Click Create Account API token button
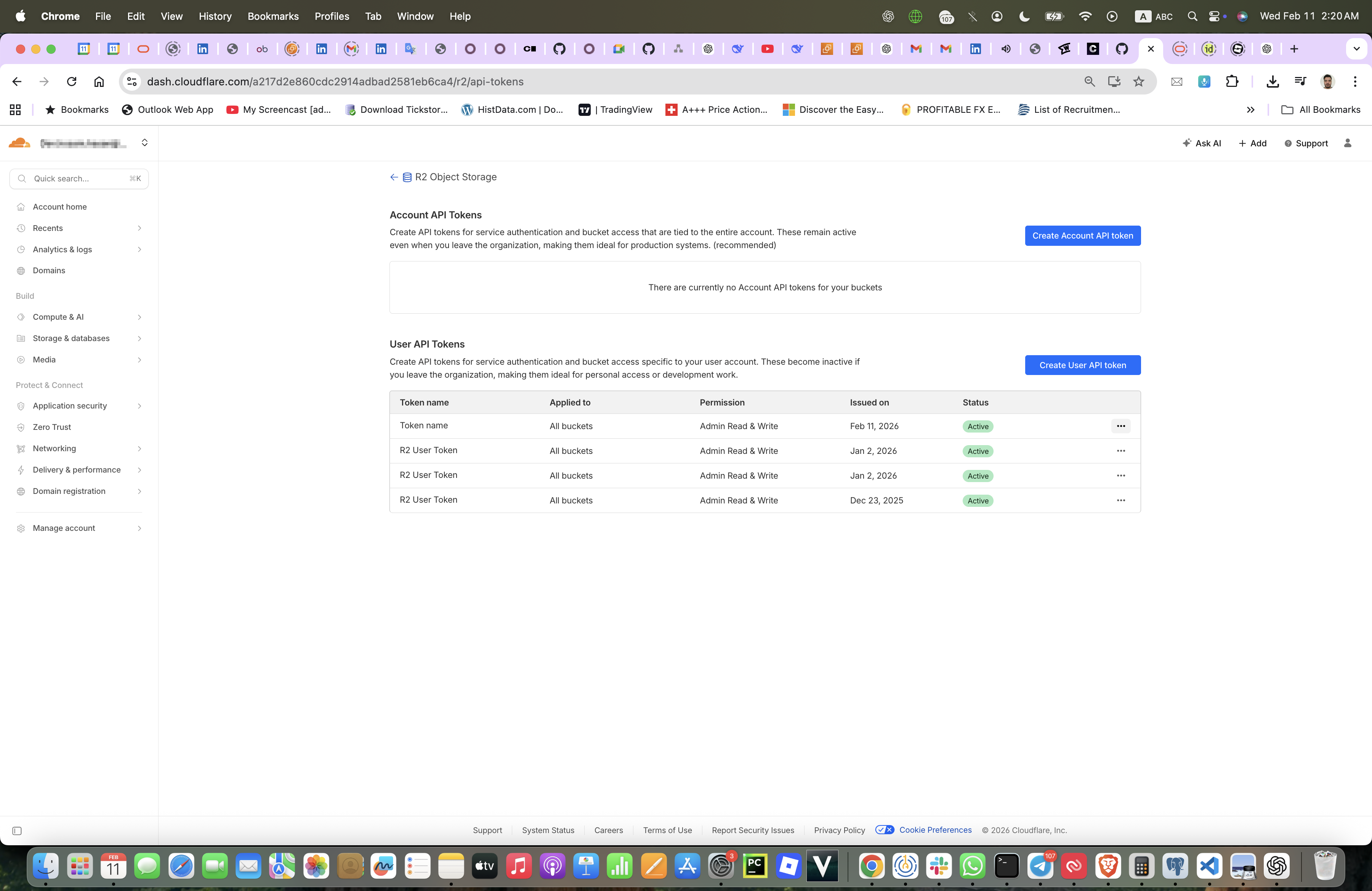 [1082, 236]
